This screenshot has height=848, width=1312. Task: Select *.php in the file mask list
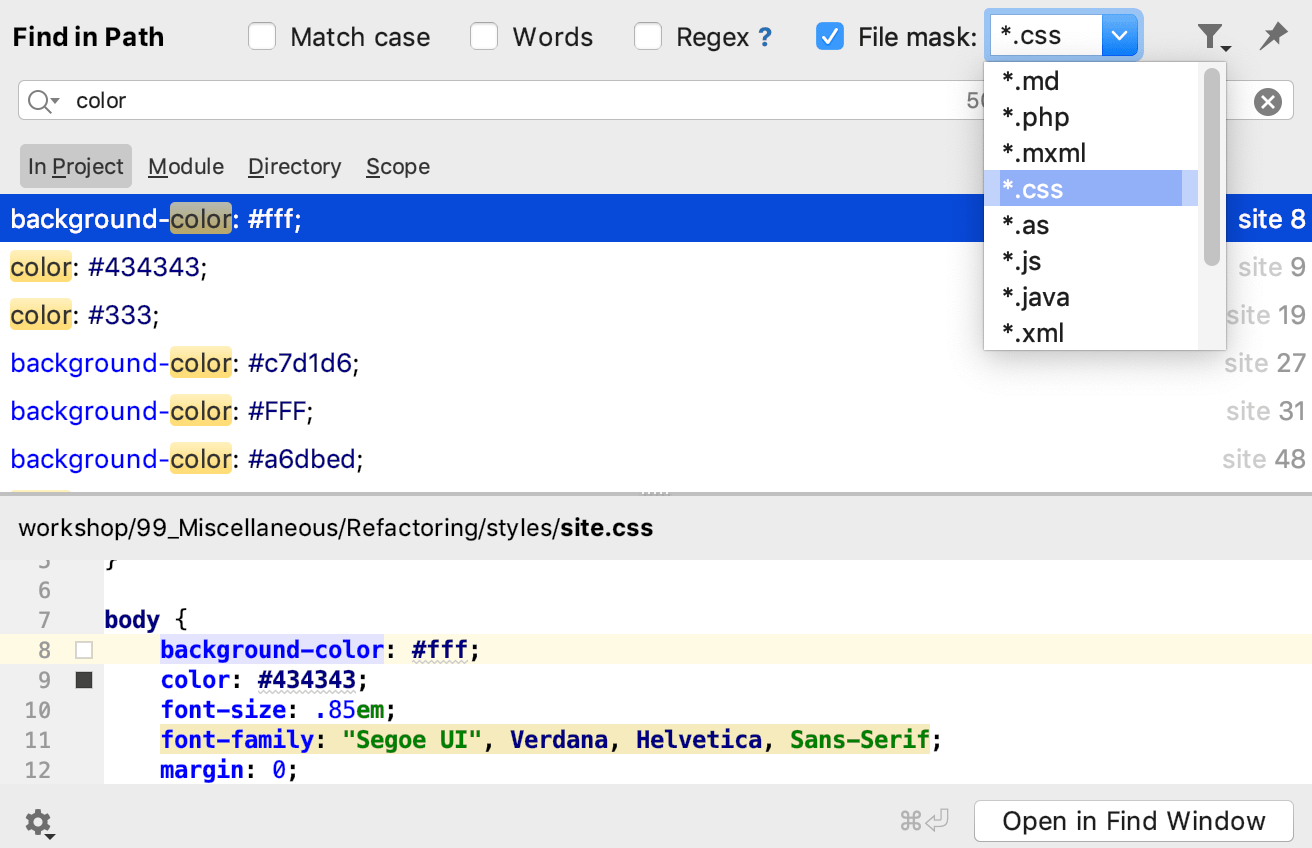[1092, 117]
